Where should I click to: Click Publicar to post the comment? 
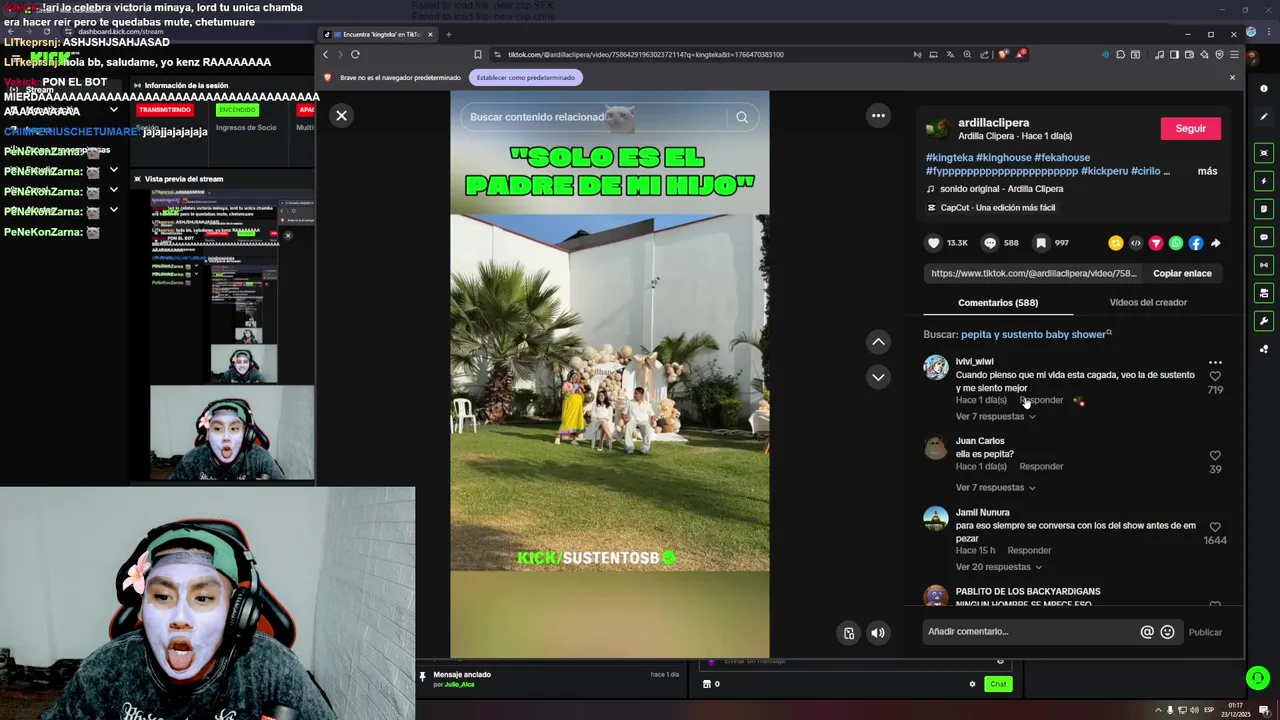(x=1205, y=632)
